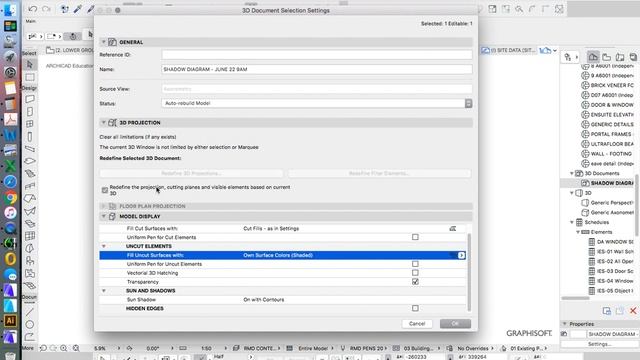
Task: Choose the Door tool in toolbox
Action: point(29,111)
